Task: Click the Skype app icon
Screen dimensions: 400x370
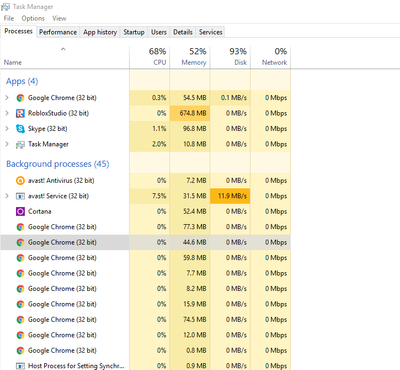Action: coord(20,129)
